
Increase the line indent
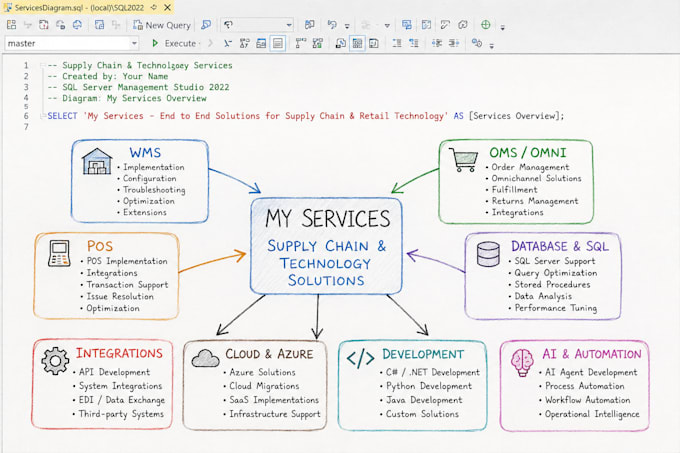click(454, 43)
